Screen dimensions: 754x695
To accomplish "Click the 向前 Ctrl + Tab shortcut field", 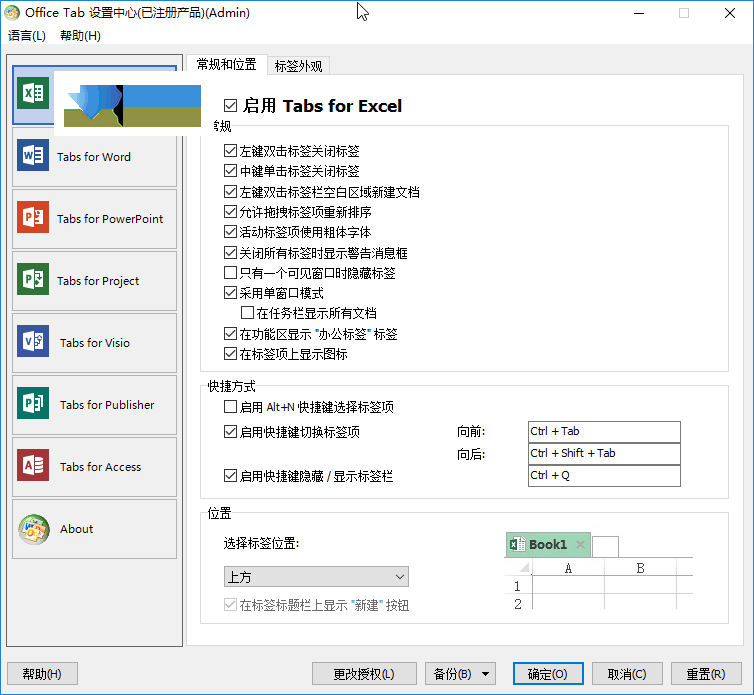I will (604, 431).
